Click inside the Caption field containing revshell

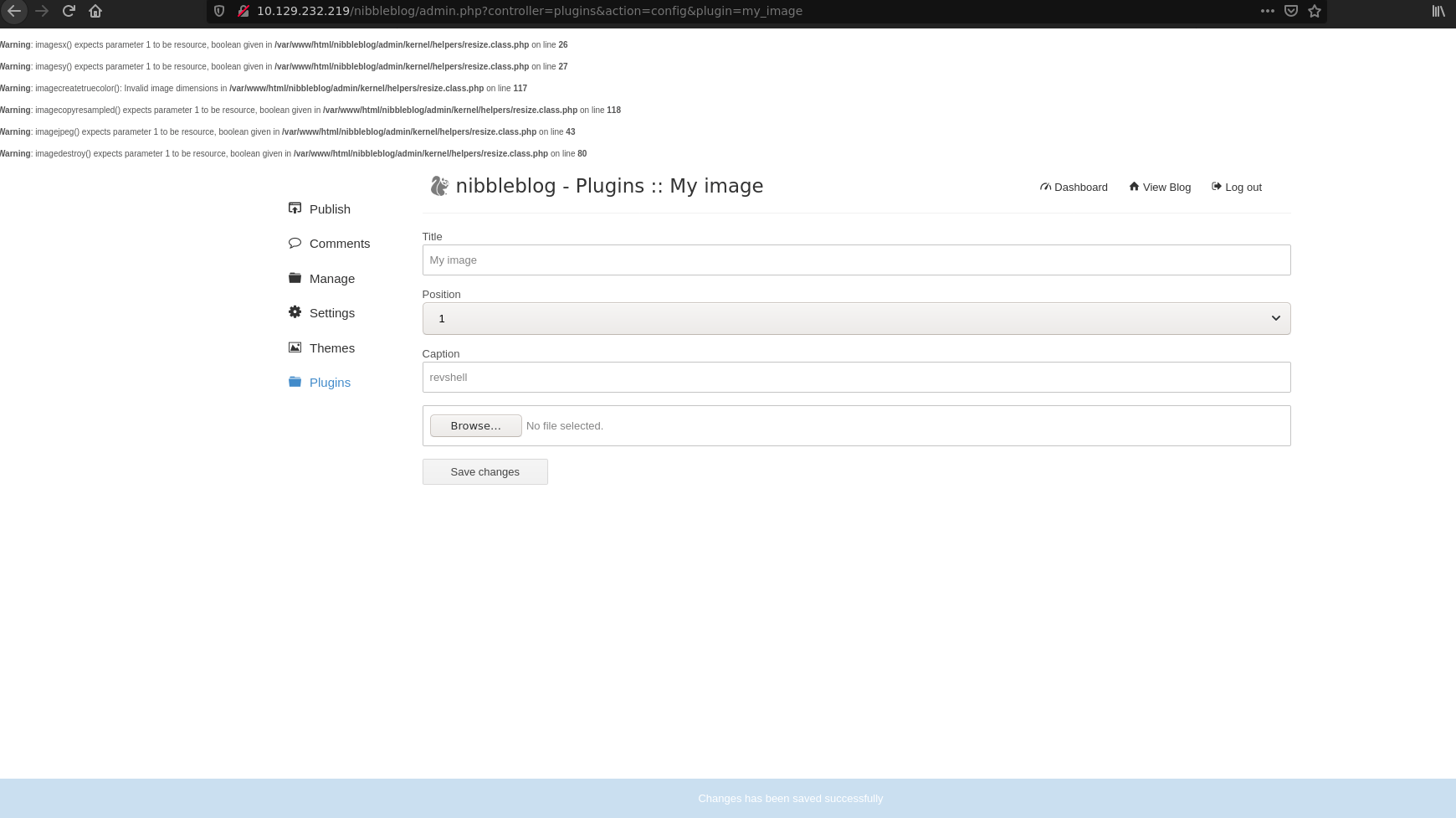point(855,377)
